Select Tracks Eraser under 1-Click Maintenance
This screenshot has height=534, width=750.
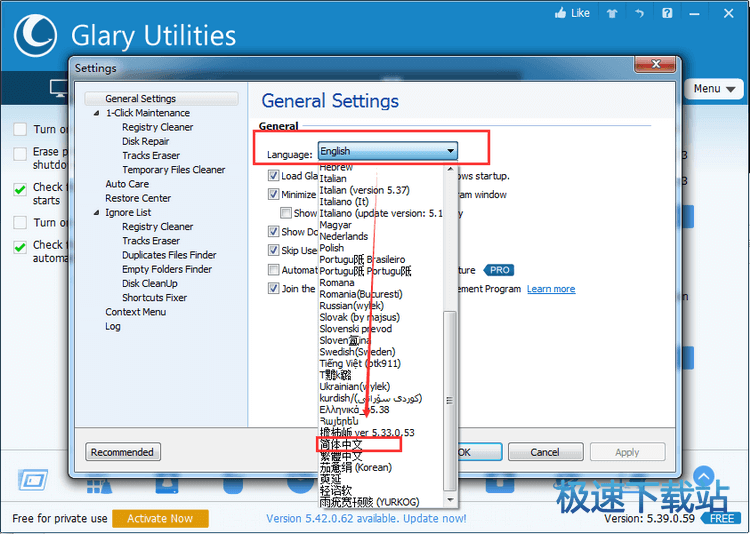(x=151, y=156)
